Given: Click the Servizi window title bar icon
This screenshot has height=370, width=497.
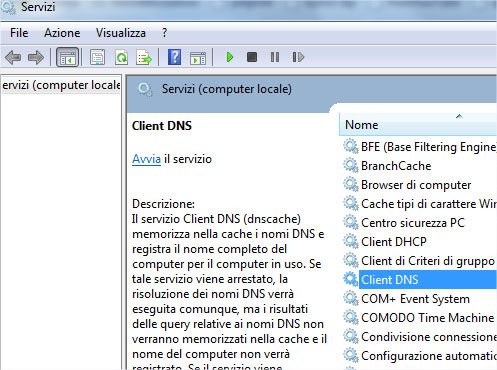Looking at the screenshot, I should [x=8, y=7].
